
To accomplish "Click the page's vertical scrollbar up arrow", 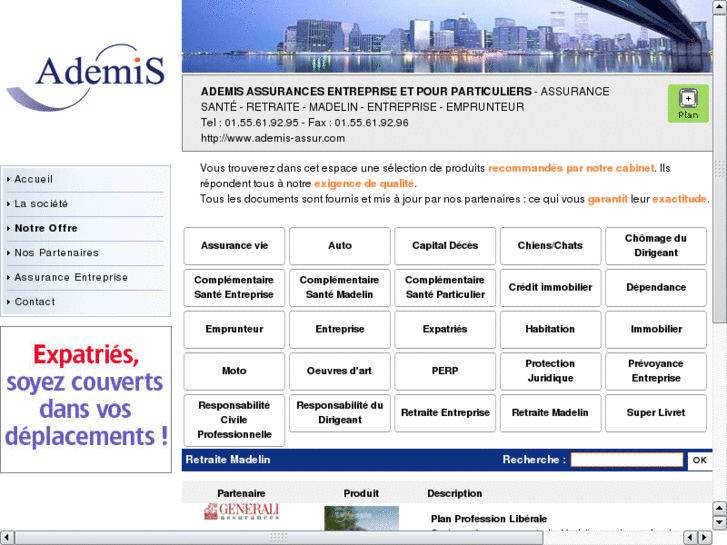I will (x=720, y=7).
